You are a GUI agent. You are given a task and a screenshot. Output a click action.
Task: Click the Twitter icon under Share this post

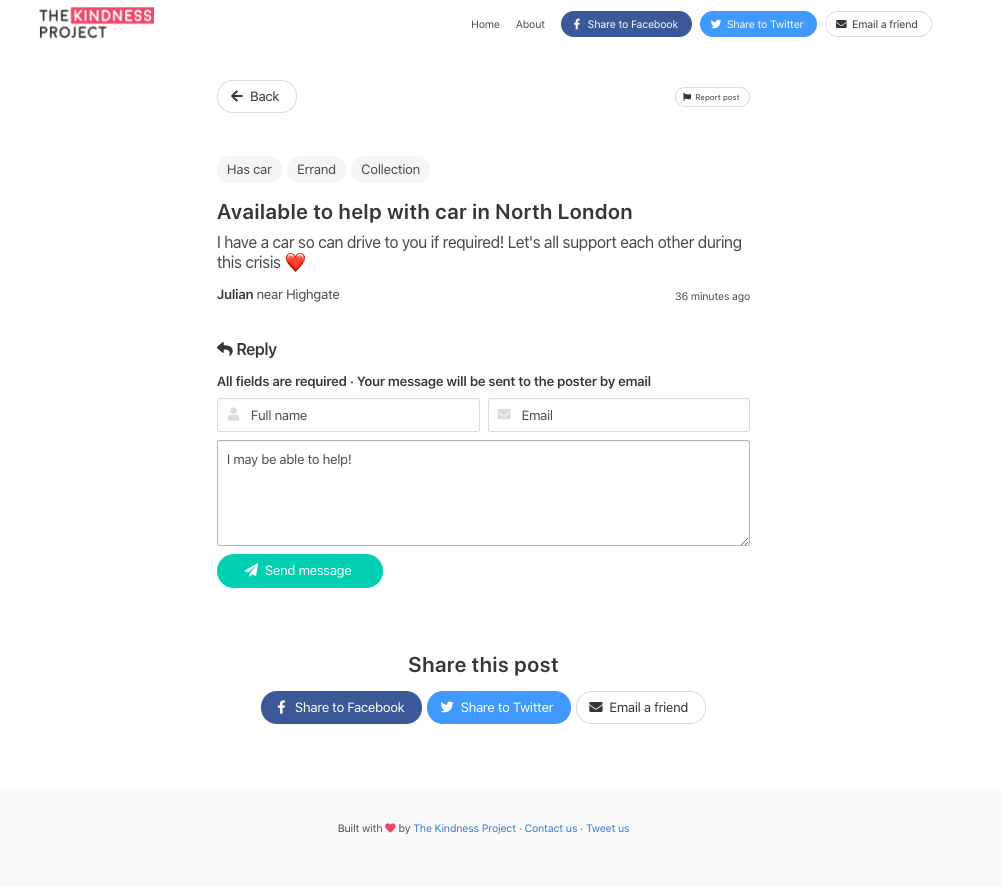point(447,707)
